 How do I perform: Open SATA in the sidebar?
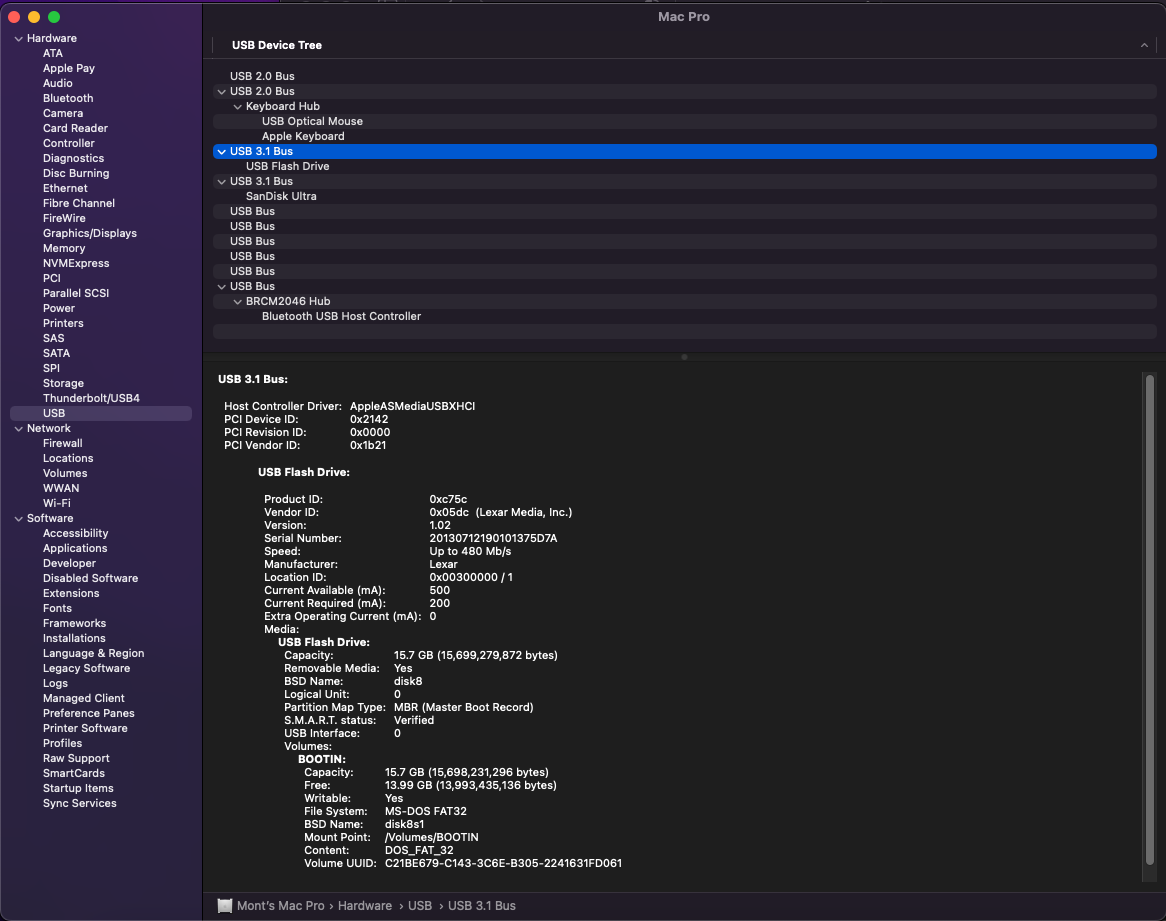point(56,353)
